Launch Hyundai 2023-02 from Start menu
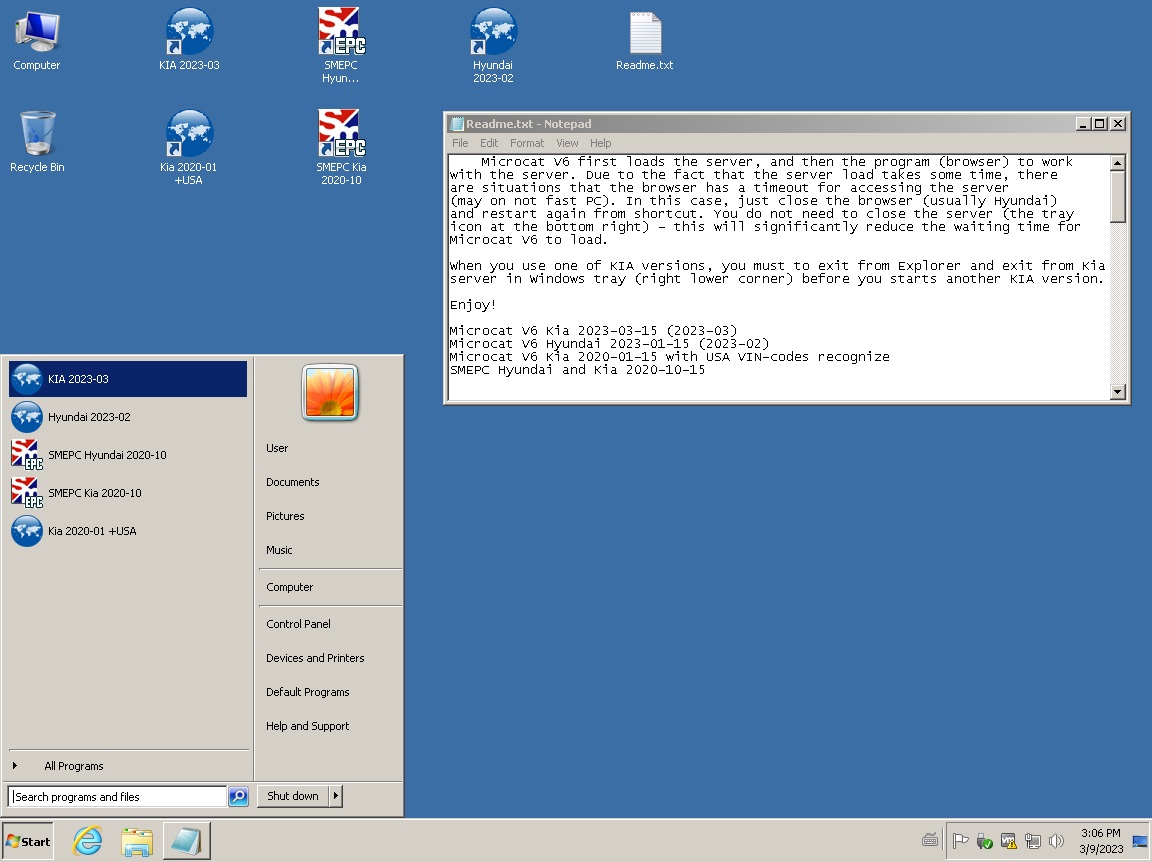Screen dimensions: 1152x862 pos(128,417)
